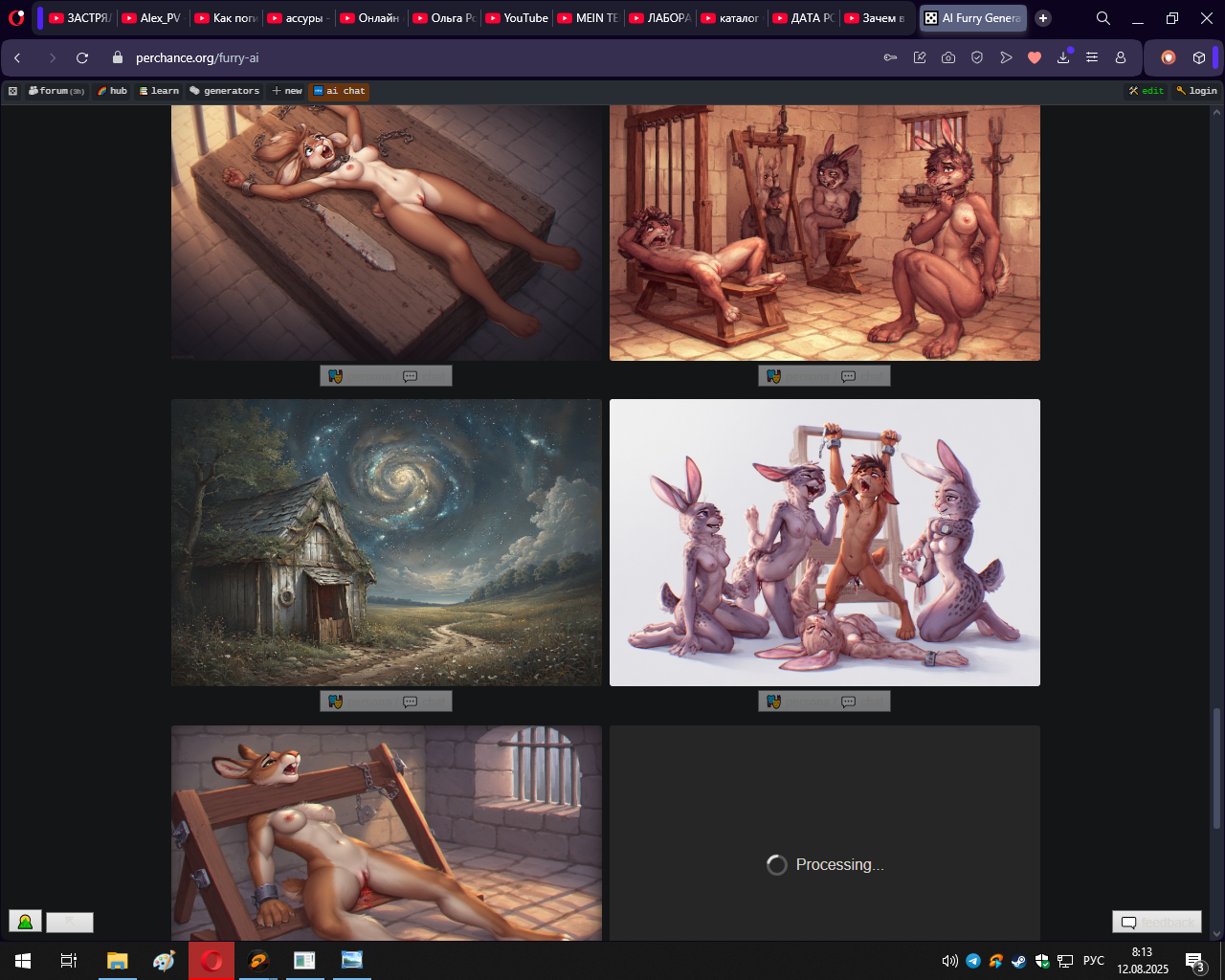
Task: Switch input language via РУС indicator
Action: pyautogui.click(x=1094, y=961)
